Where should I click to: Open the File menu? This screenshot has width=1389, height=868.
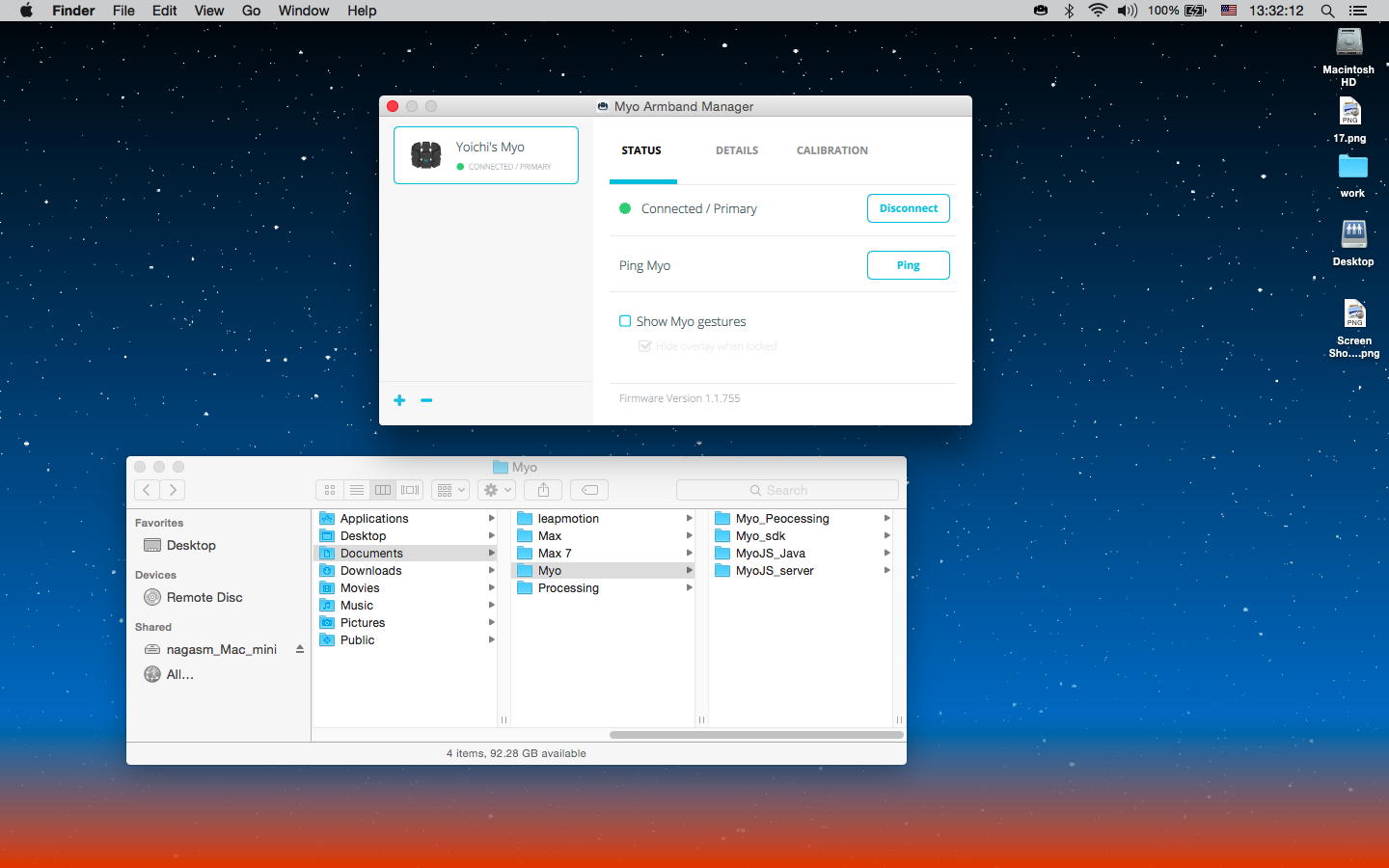[x=123, y=11]
